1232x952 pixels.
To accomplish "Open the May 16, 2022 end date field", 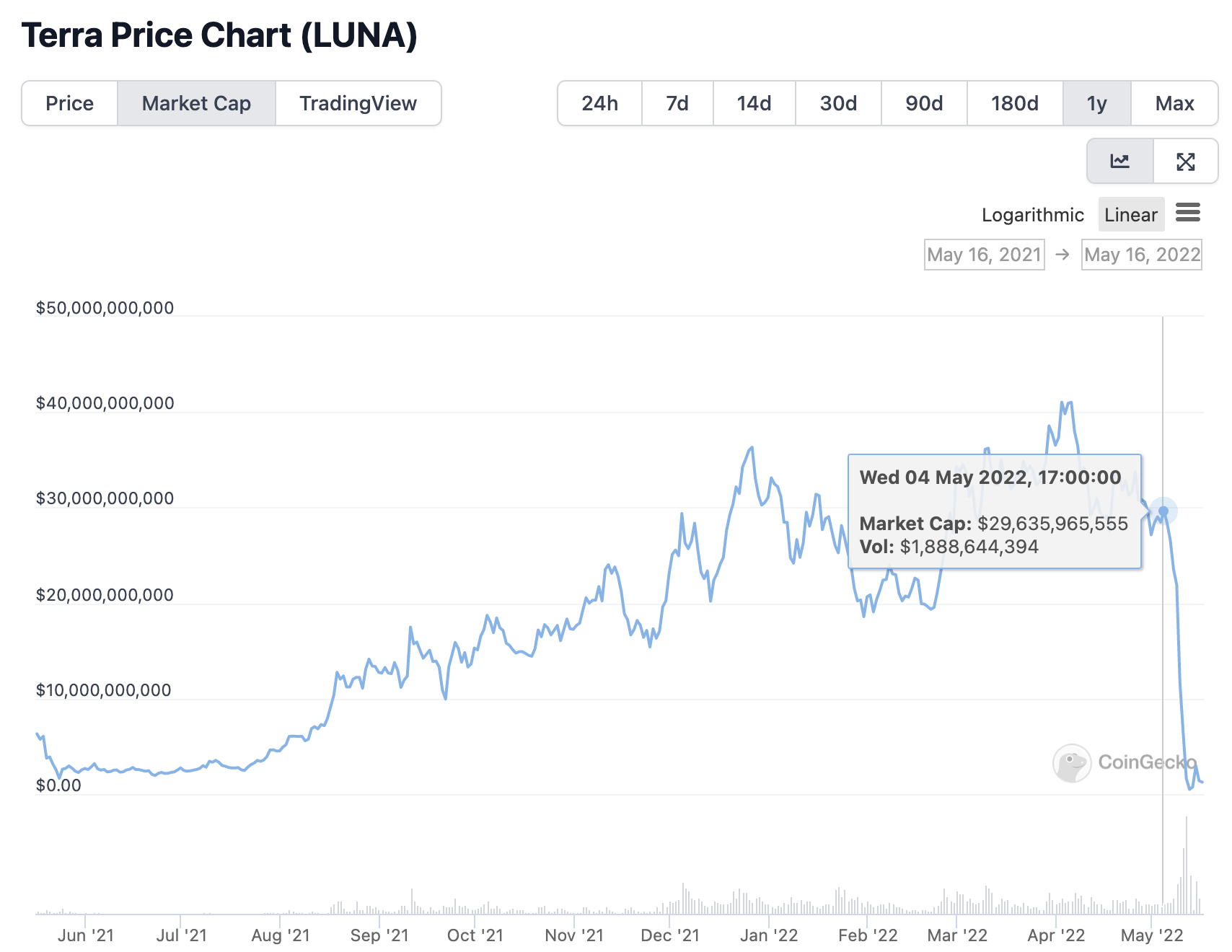I will pos(1142,255).
